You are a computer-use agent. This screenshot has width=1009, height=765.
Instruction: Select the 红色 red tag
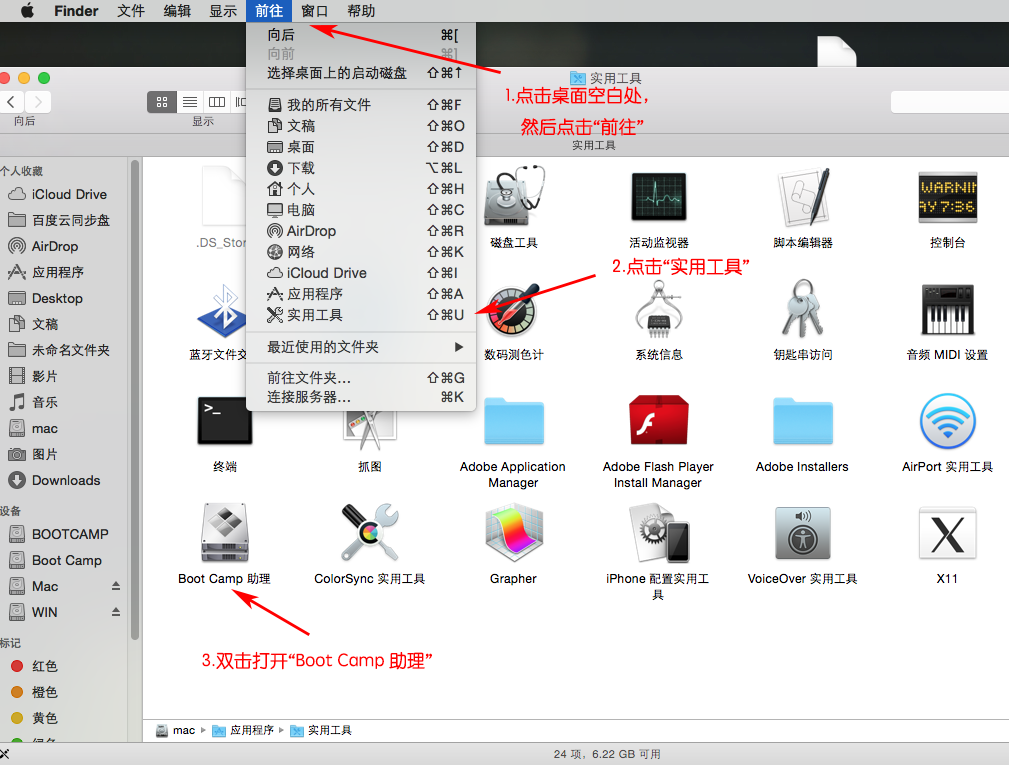64,666
